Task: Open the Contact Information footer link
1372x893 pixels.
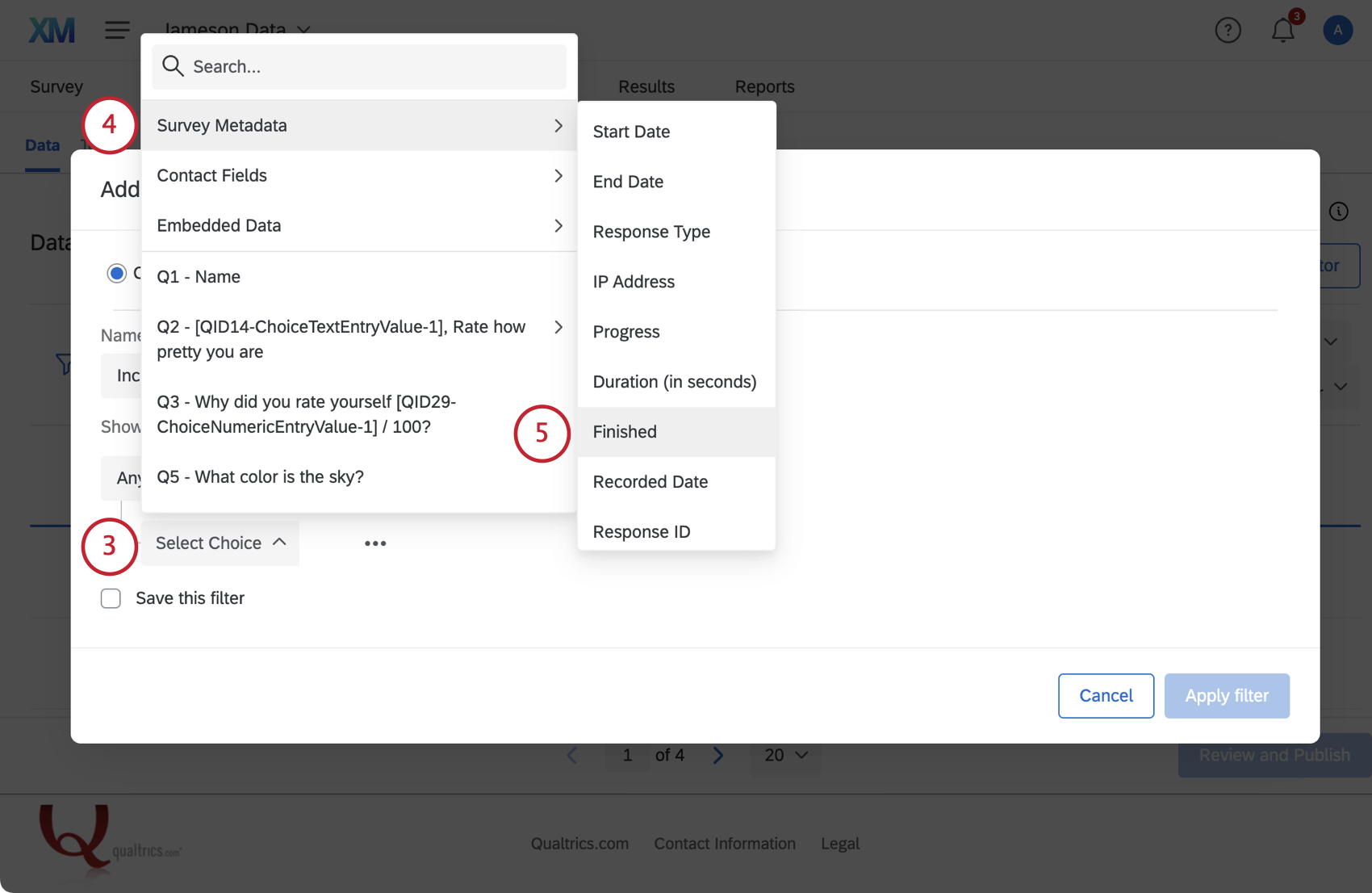Action: pyautogui.click(x=725, y=843)
